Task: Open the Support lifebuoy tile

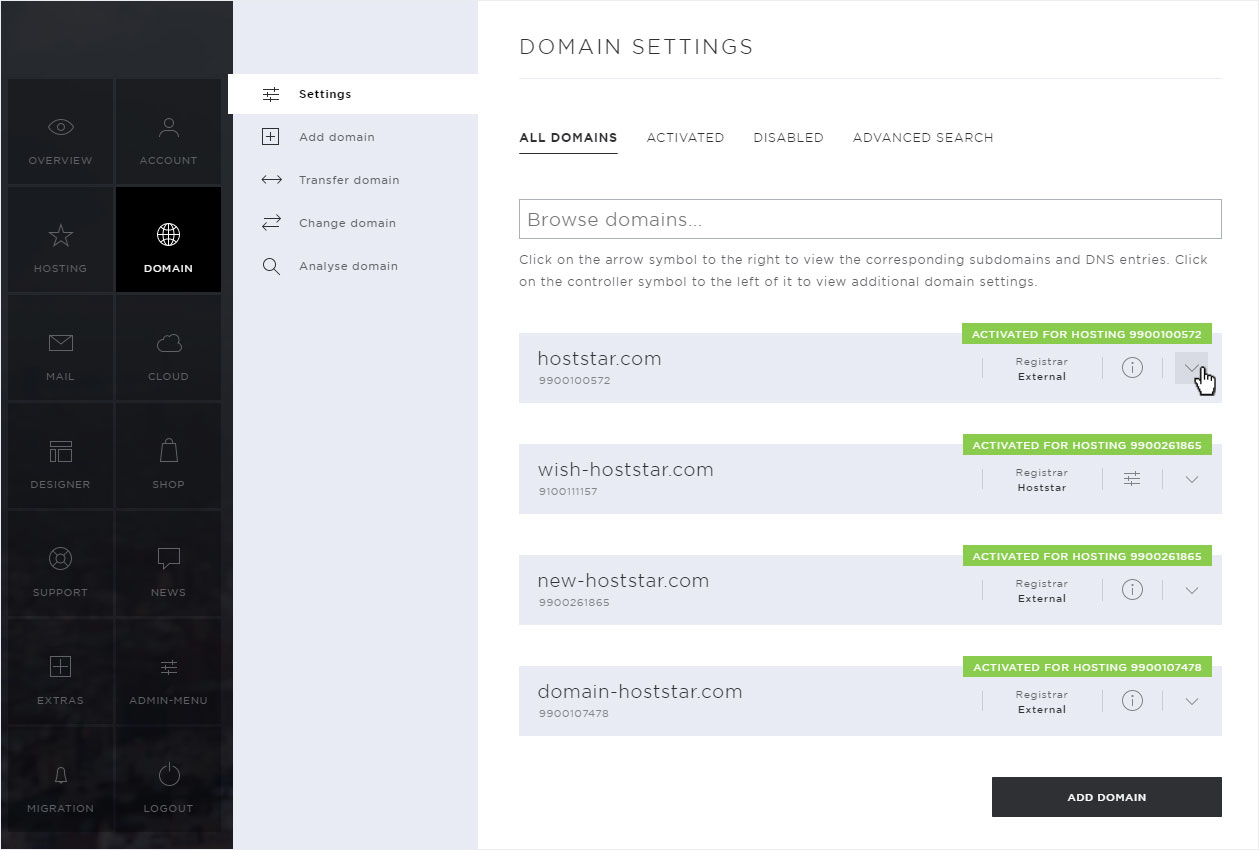Action: 60,564
